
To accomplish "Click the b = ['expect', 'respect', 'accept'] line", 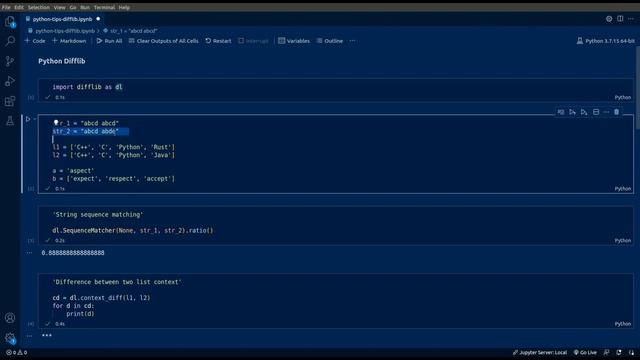I will pos(113,179).
